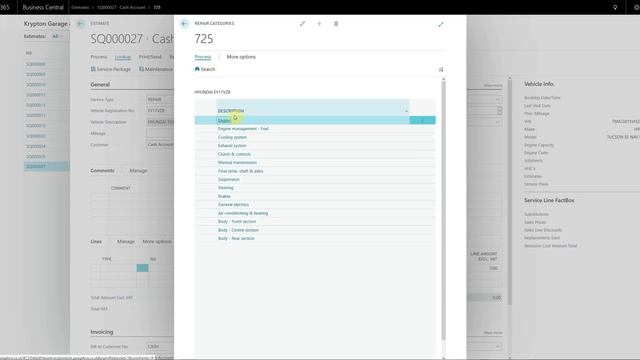The height and width of the screenshot is (360, 640).
Task: Select the Steering row
Action: [315, 188]
